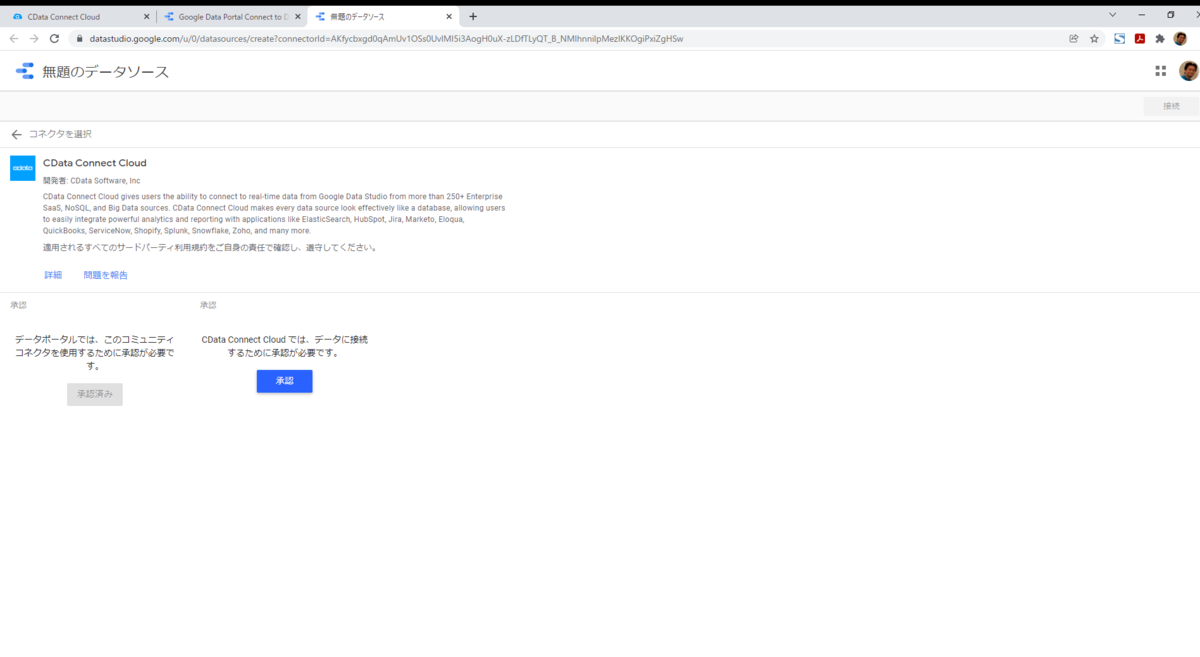Click the disabled 接続 connect button
The width and height of the screenshot is (1200, 657).
(x=1171, y=106)
